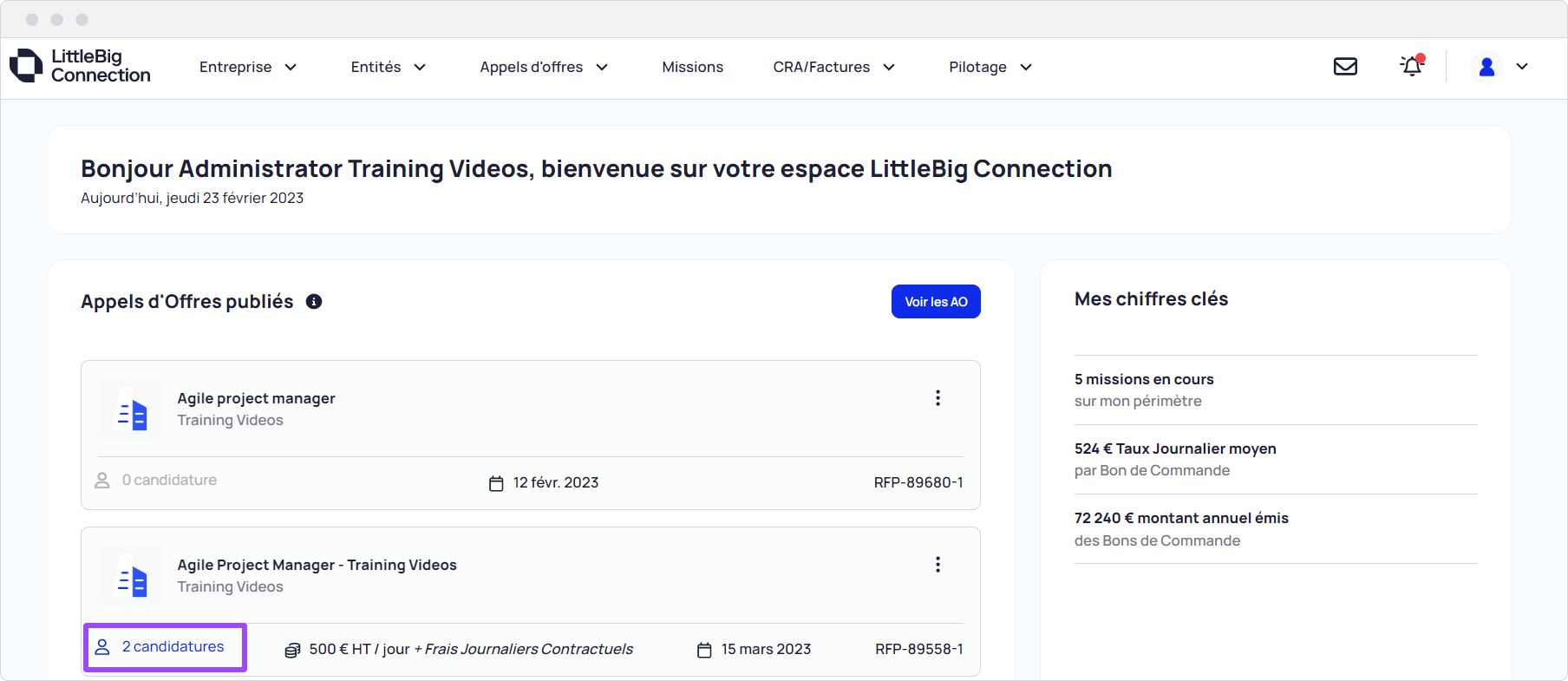Image resolution: width=1568 pixels, height=681 pixels.
Task: Open three-dot menu for Agile project manager
Action: (938, 397)
